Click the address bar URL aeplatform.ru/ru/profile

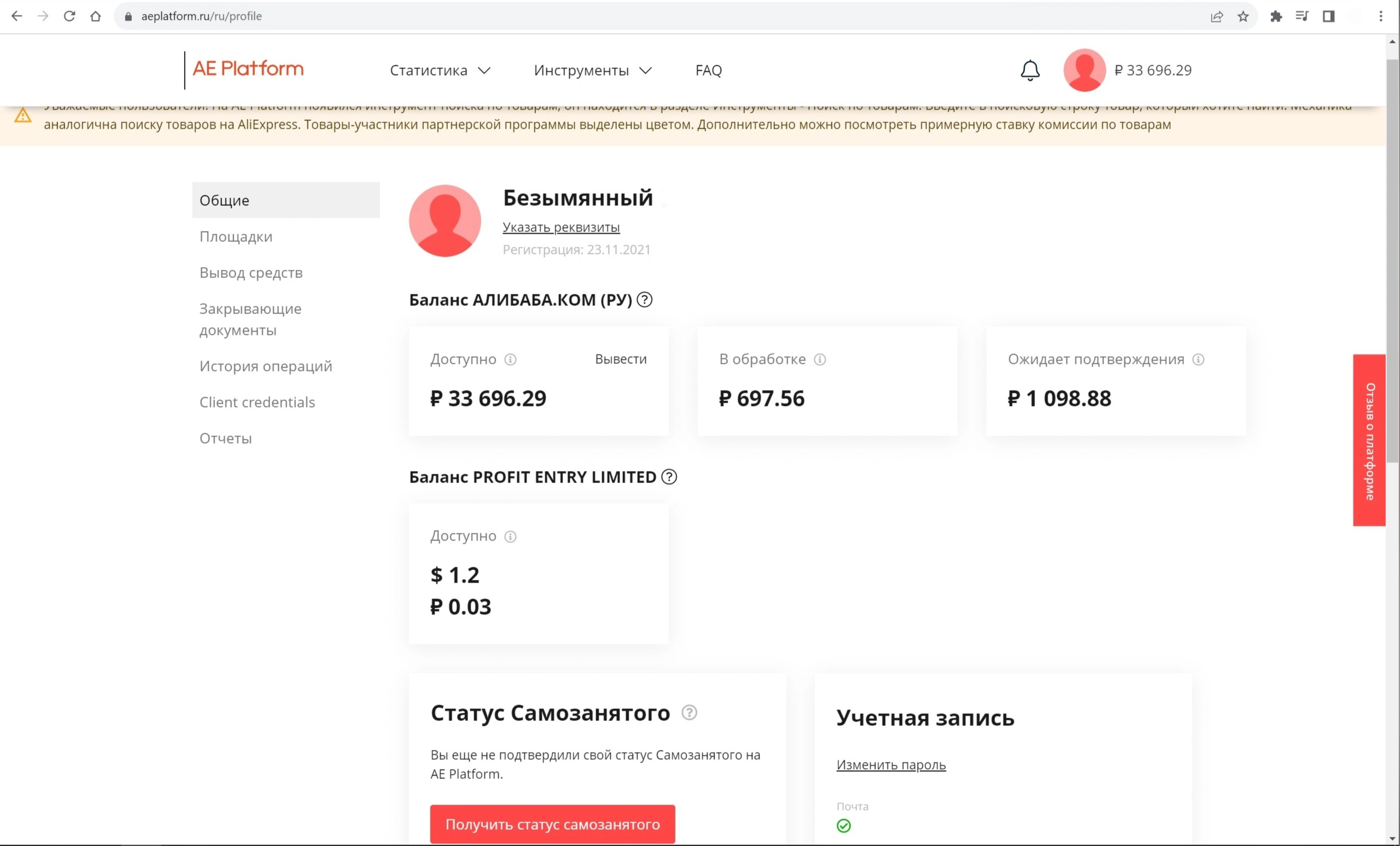point(202,16)
